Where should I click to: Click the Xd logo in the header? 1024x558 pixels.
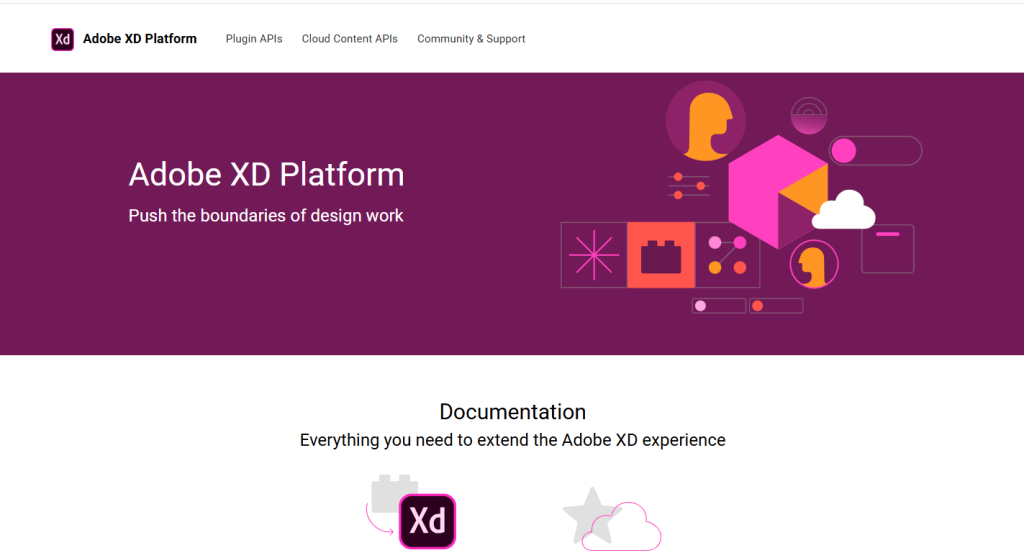pos(62,39)
